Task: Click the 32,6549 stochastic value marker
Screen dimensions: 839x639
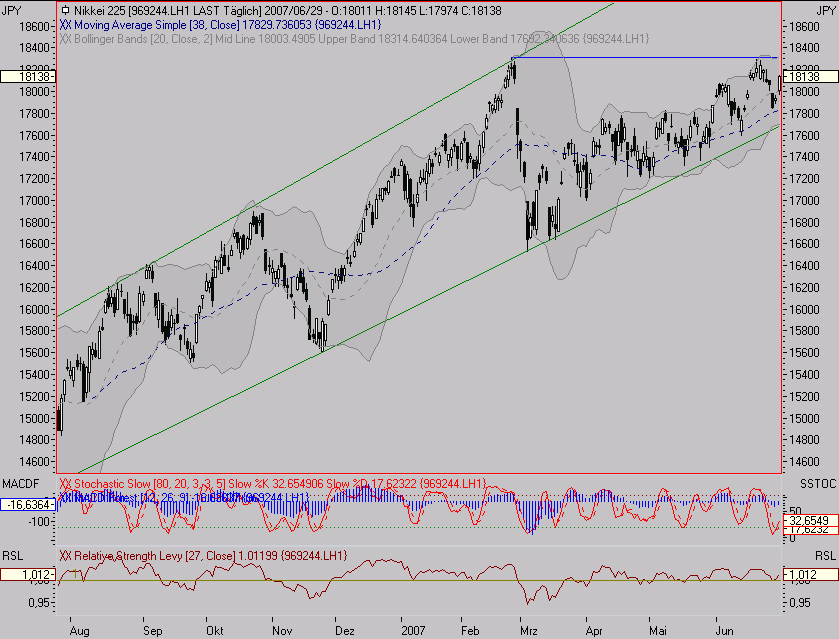Action: pyautogui.click(x=810, y=521)
